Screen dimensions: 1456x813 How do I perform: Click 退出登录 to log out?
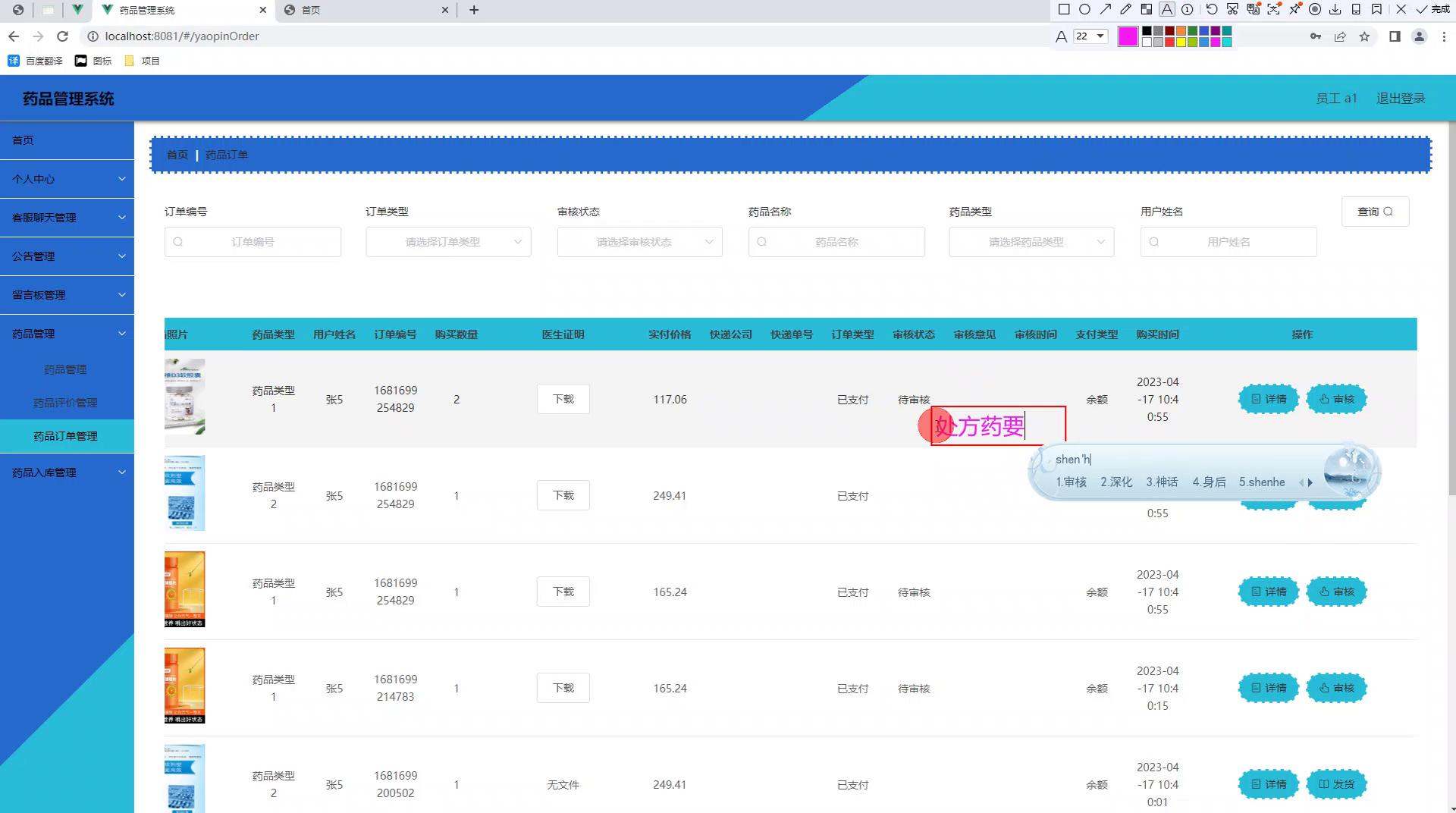pos(1401,99)
